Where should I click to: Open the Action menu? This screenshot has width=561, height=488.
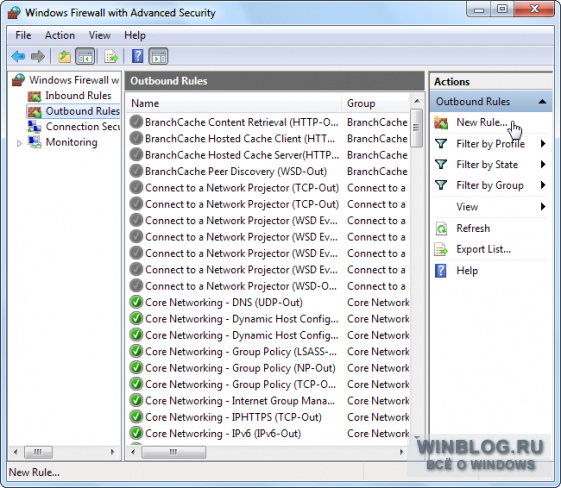[60, 35]
